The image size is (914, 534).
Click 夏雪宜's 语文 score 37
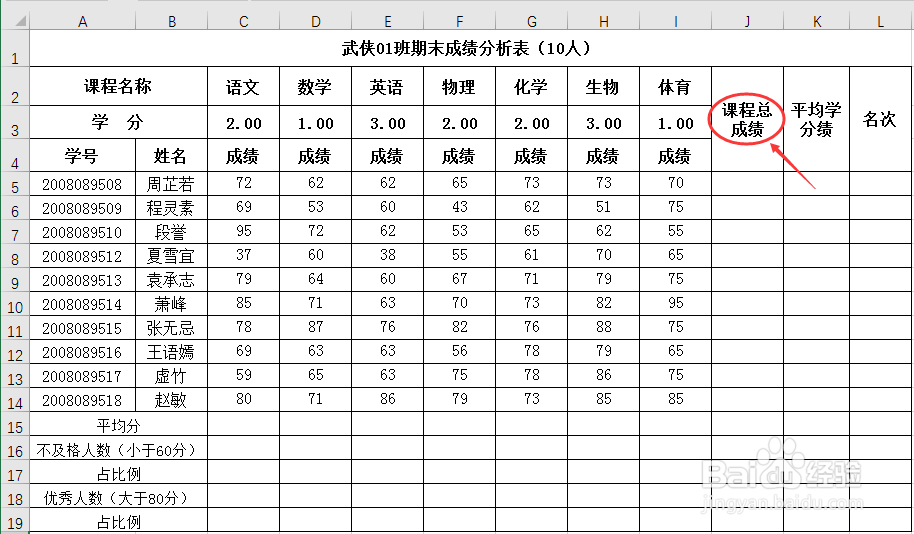pos(244,255)
